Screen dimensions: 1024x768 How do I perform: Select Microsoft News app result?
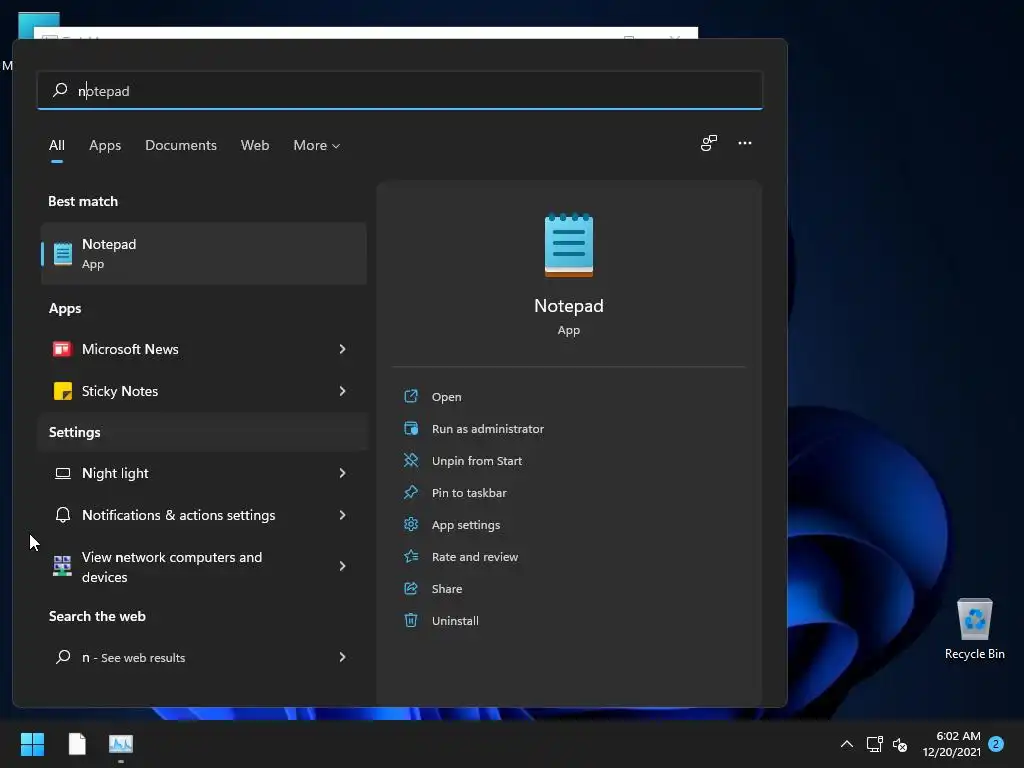(x=204, y=349)
